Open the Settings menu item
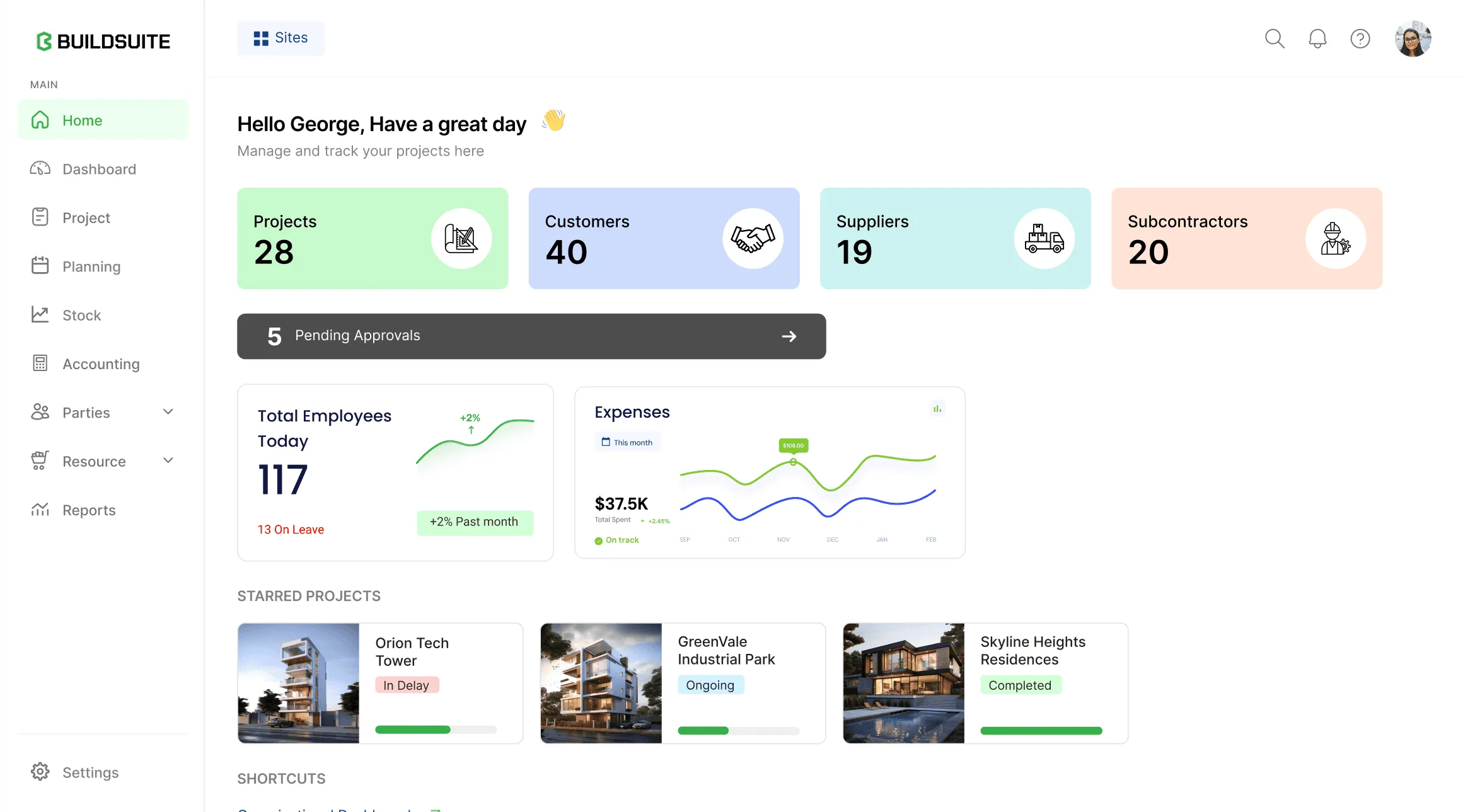The width and height of the screenshot is (1463, 812). (90, 772)
